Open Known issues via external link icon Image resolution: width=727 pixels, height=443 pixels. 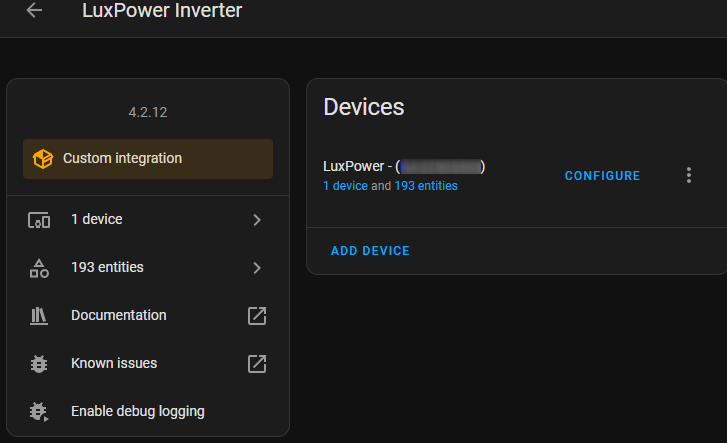(x=257, y=364)
